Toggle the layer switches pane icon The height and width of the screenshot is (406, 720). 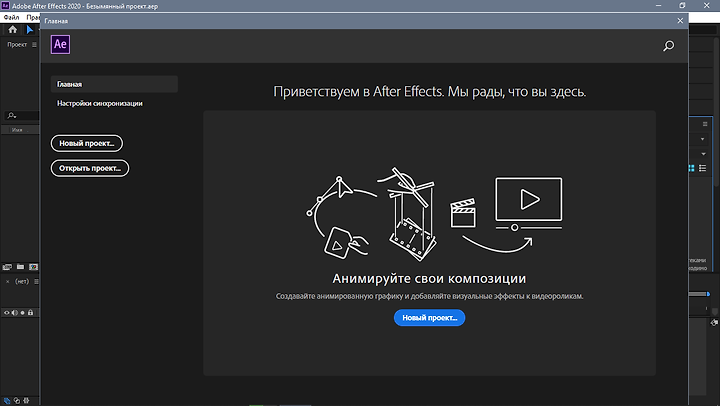pos(7,400)
